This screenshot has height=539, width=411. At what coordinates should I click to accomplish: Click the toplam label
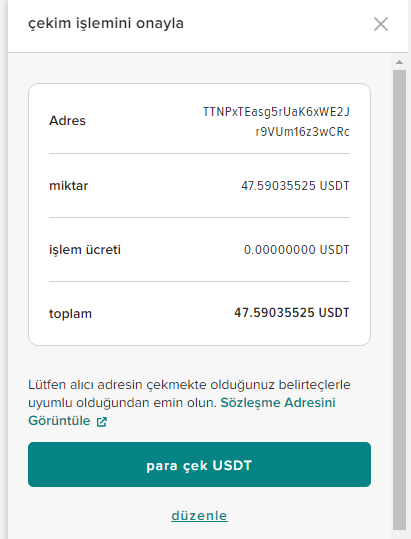click(x=70, y=314)
